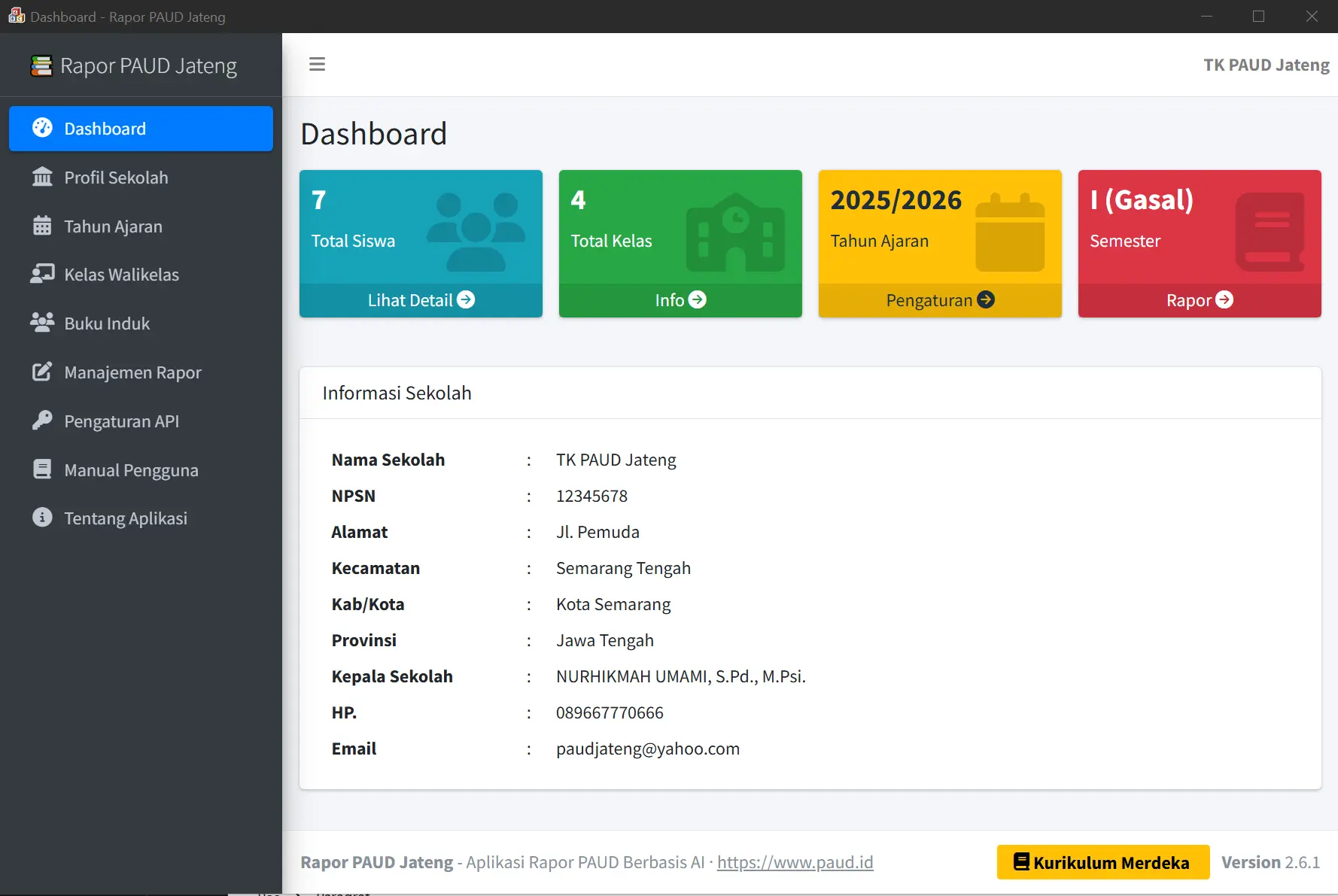Click Info link on Total Kelas card
This screenshot has height=896, width=1338.
coord(680,300)
